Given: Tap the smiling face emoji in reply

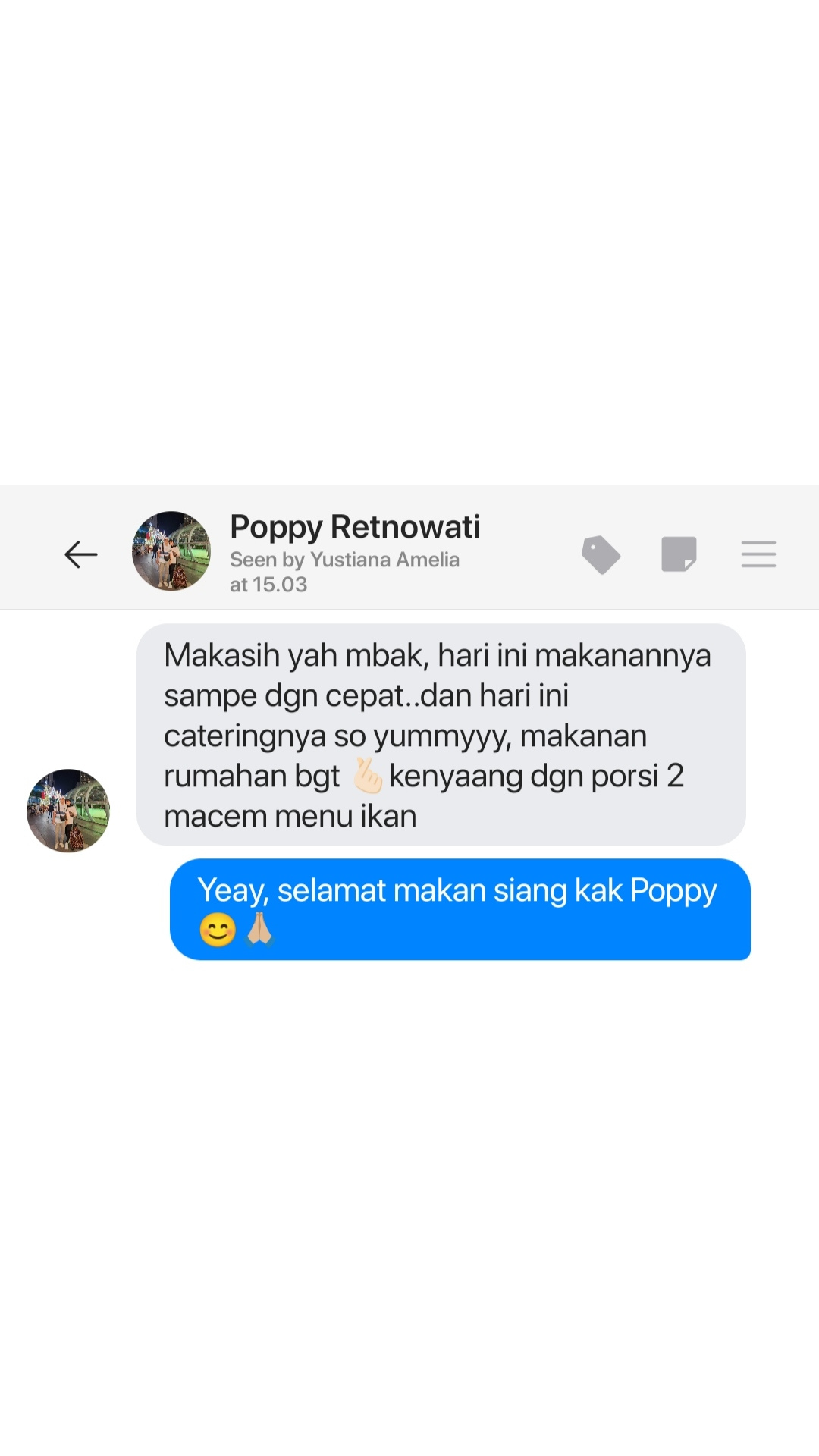Looking at the screenshot, I should [218, 930].
